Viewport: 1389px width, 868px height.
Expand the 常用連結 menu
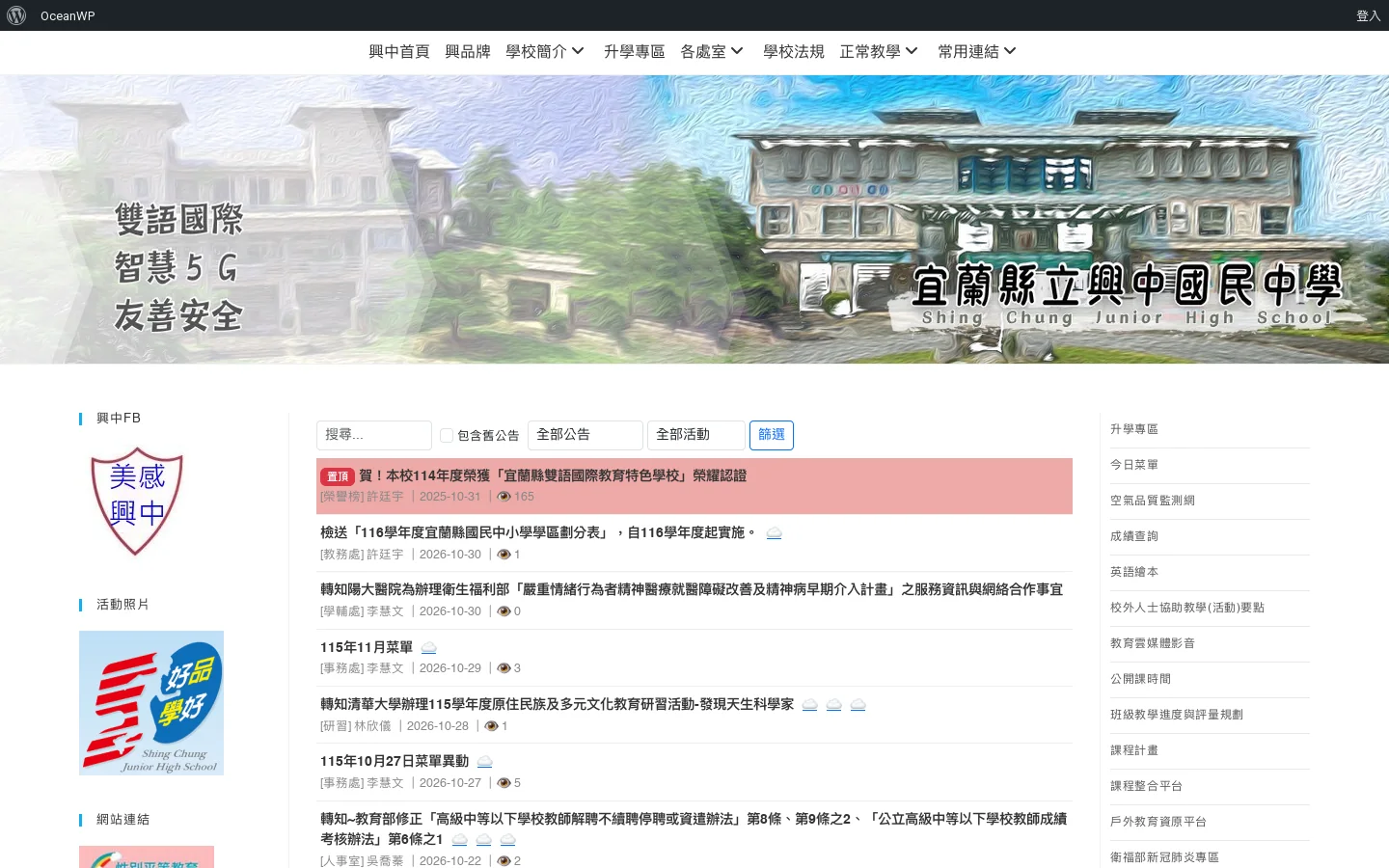click(977, 52)
